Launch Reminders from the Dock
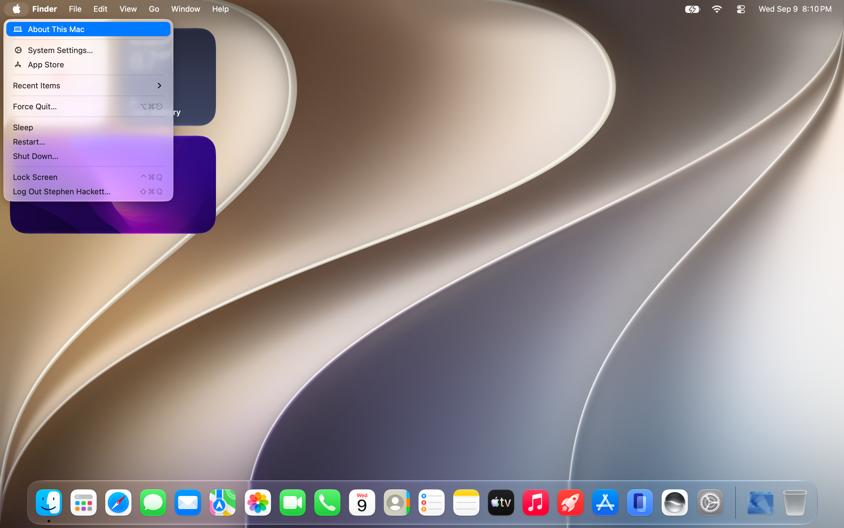The width and height of the screenshot is (844, 528). click(x=431, y=503)
